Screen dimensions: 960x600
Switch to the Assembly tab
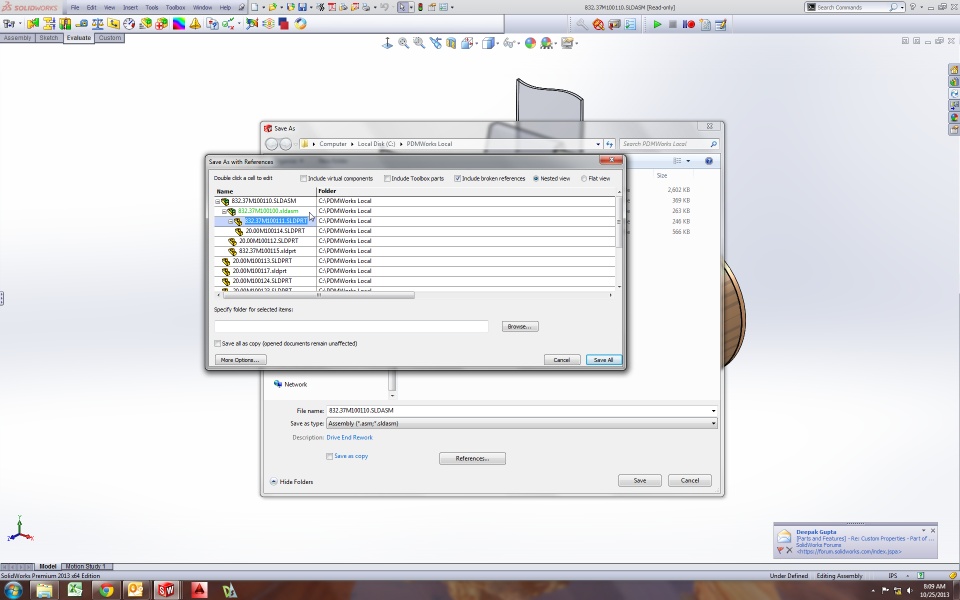tap(17, 38)
